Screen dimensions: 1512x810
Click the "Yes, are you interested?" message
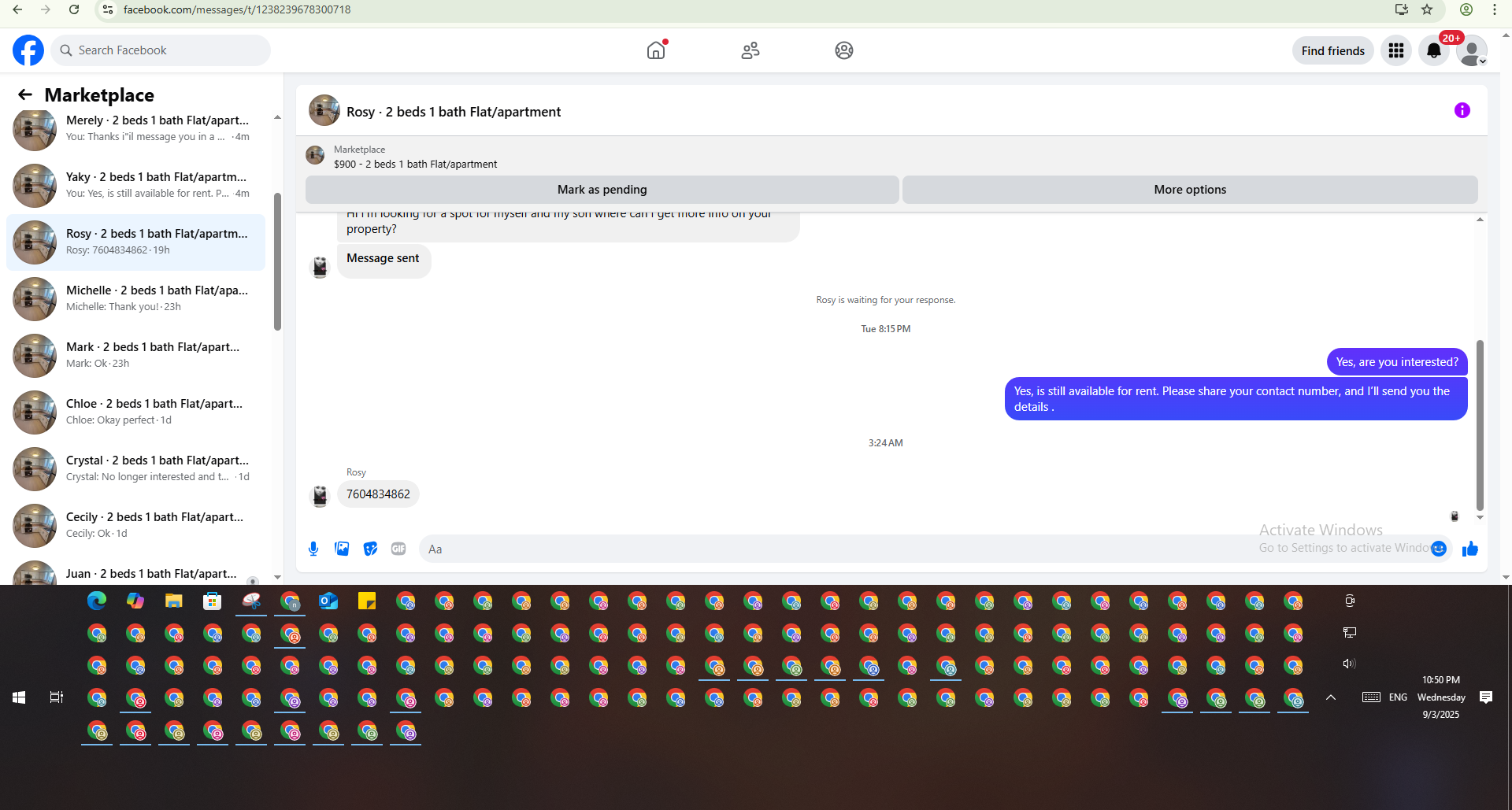coord(1397,362)
